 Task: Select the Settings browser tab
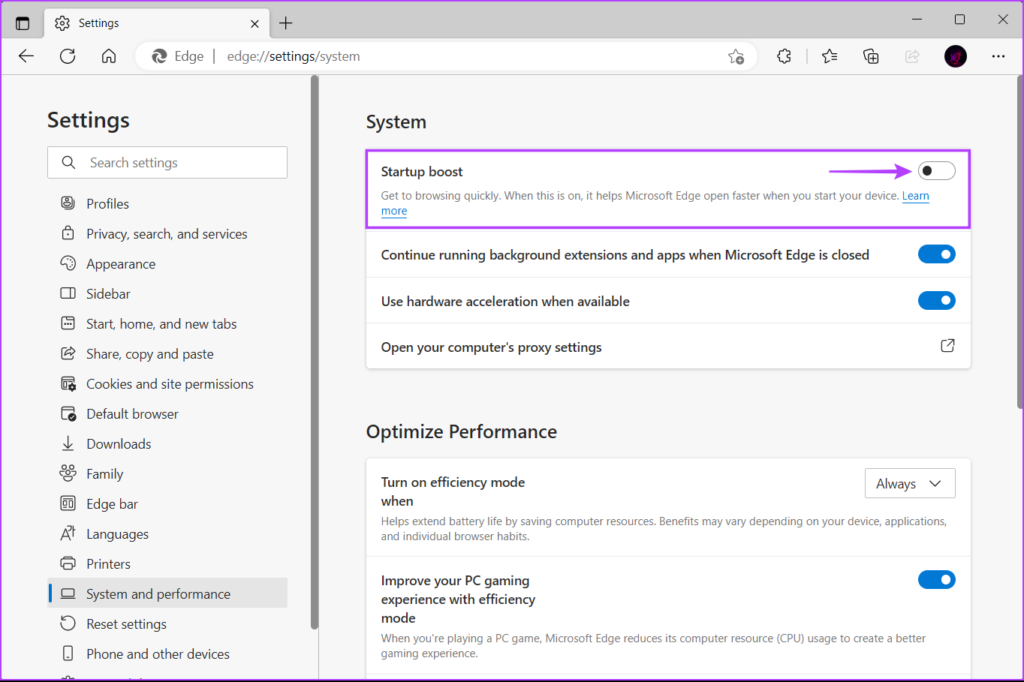click(157, 24)
